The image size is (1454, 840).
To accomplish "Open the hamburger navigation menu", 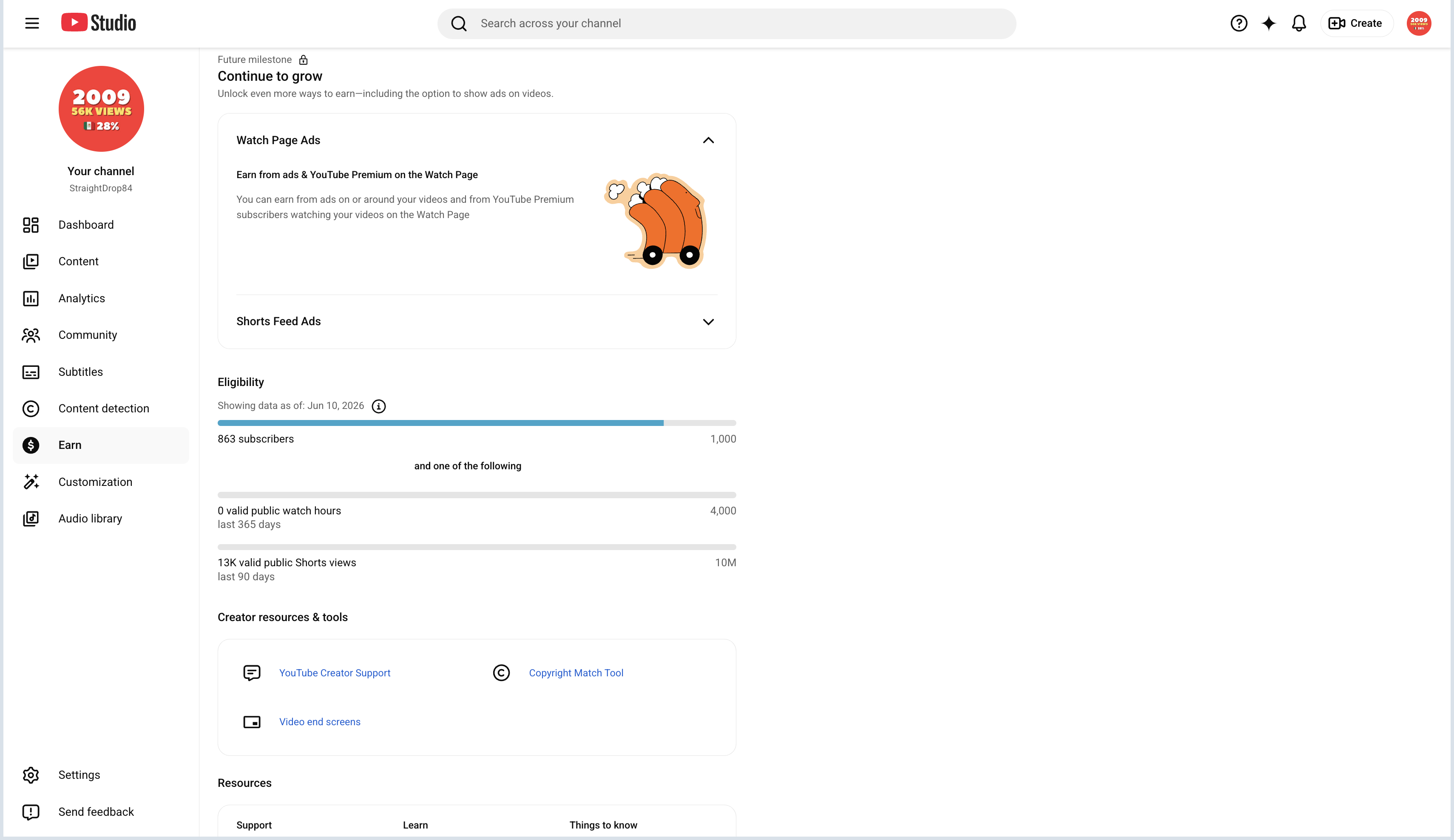I will coord(32,23).
